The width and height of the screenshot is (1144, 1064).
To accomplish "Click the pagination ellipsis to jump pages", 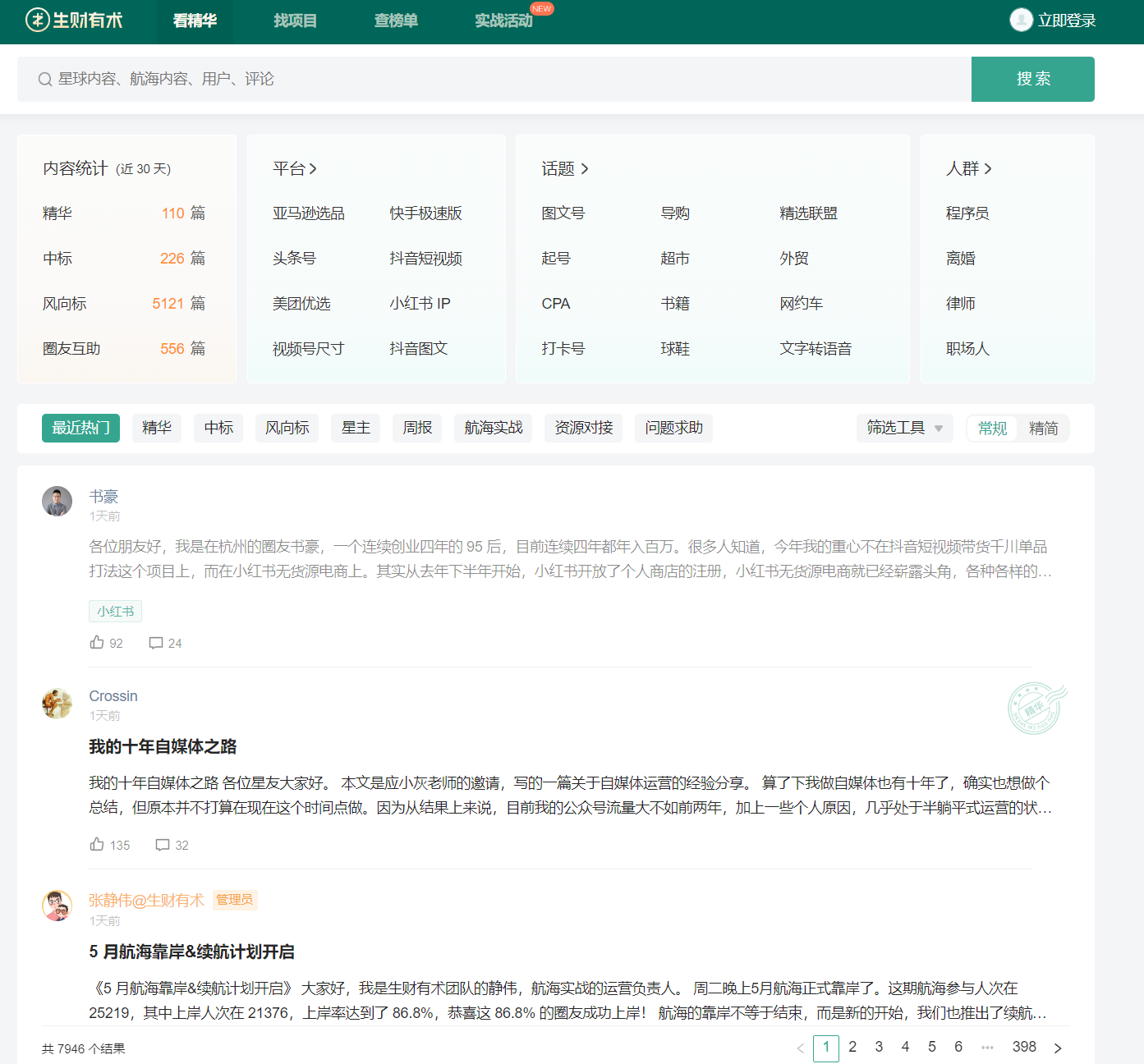I will tap(987, 1048).
